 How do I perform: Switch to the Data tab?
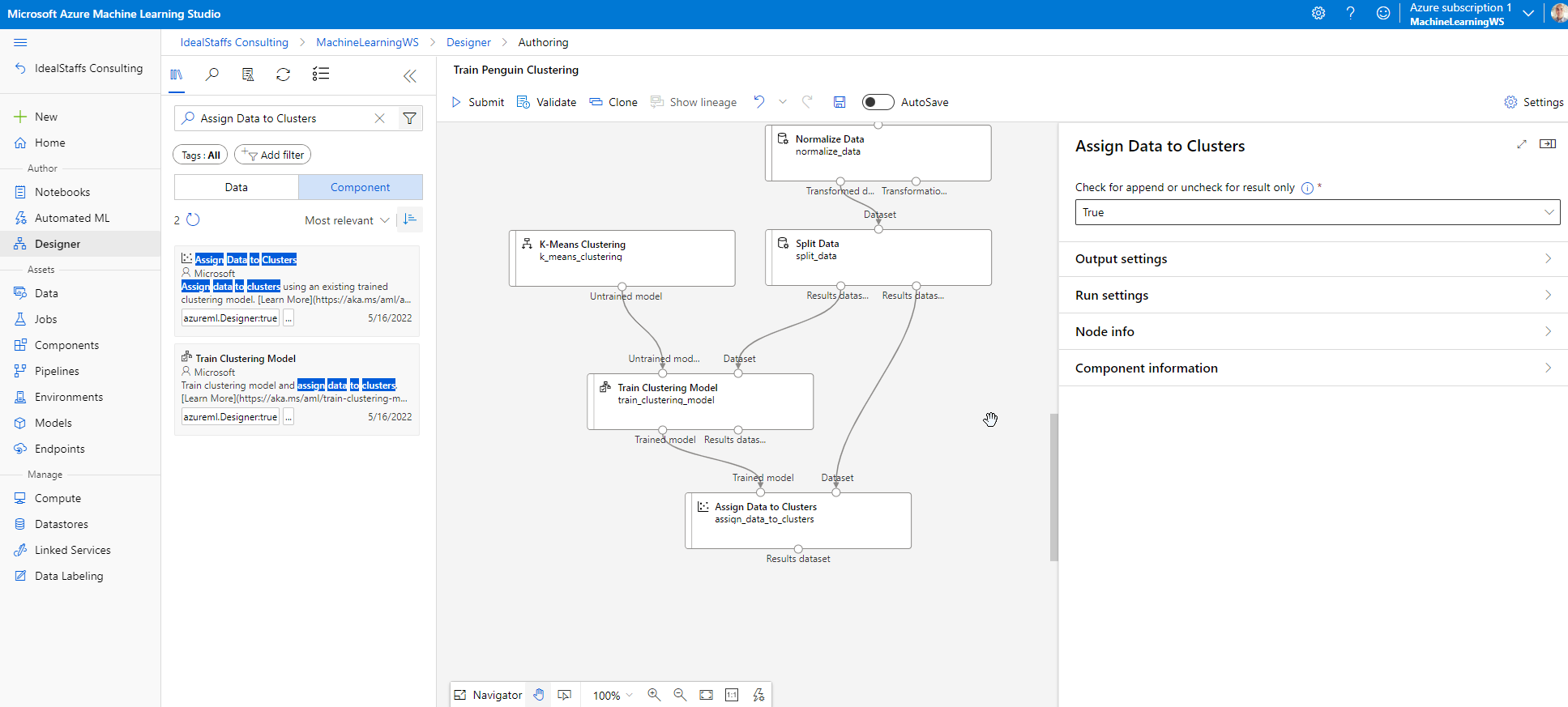237,187
